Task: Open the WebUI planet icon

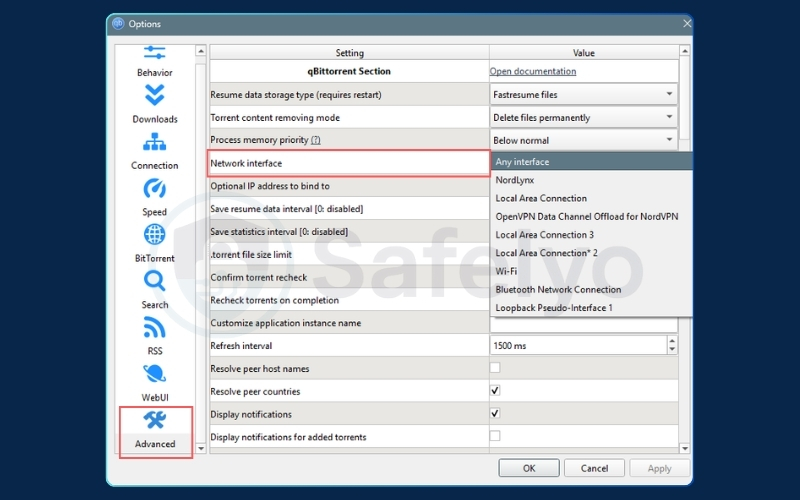Action: point(155,374)
